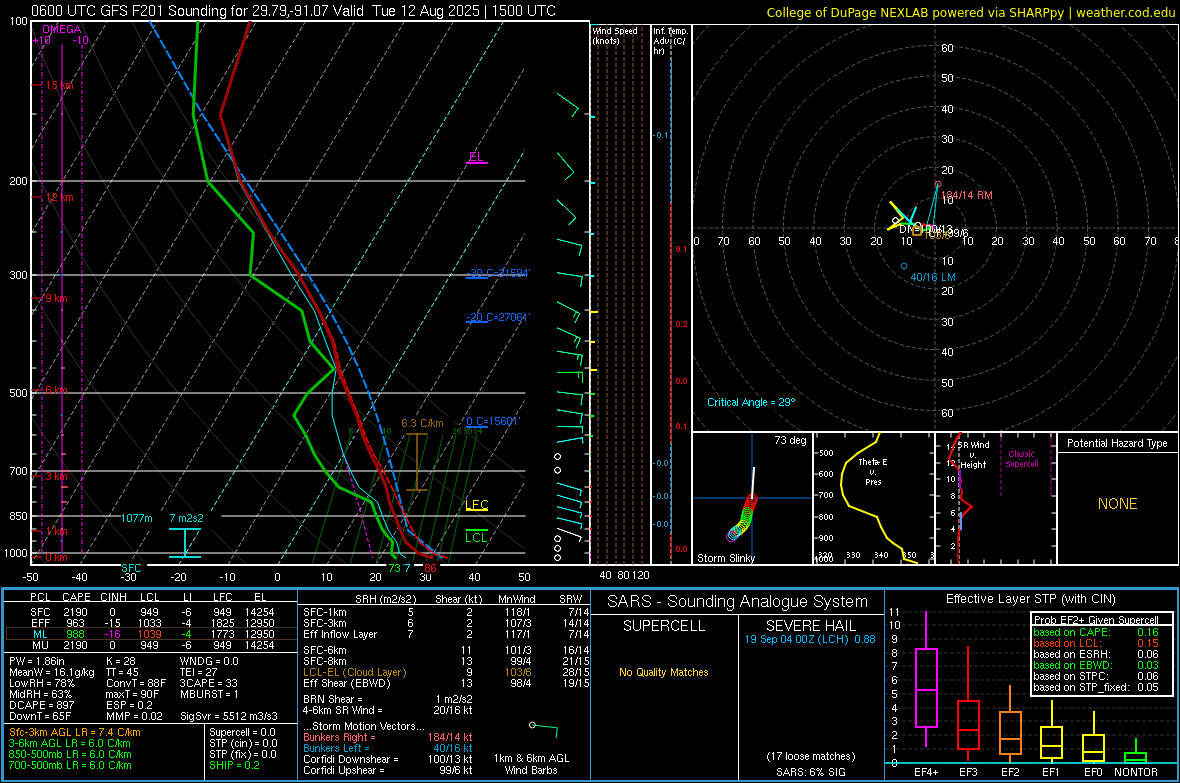Open the 19 Sep 04 00Z (LCH) analog match
Image resolution: width=1180 pixels, height=783 pixels.
pyautogui.click(x=810, y=639)
